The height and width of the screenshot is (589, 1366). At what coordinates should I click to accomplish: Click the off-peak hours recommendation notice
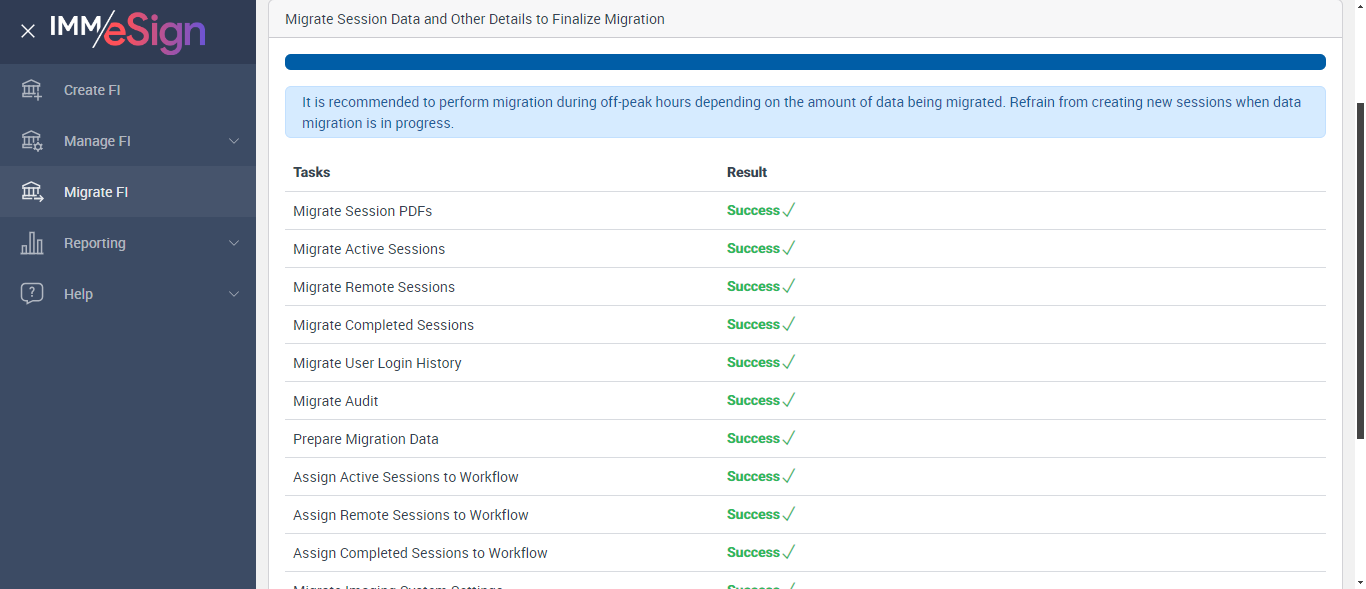pos(805,112)
